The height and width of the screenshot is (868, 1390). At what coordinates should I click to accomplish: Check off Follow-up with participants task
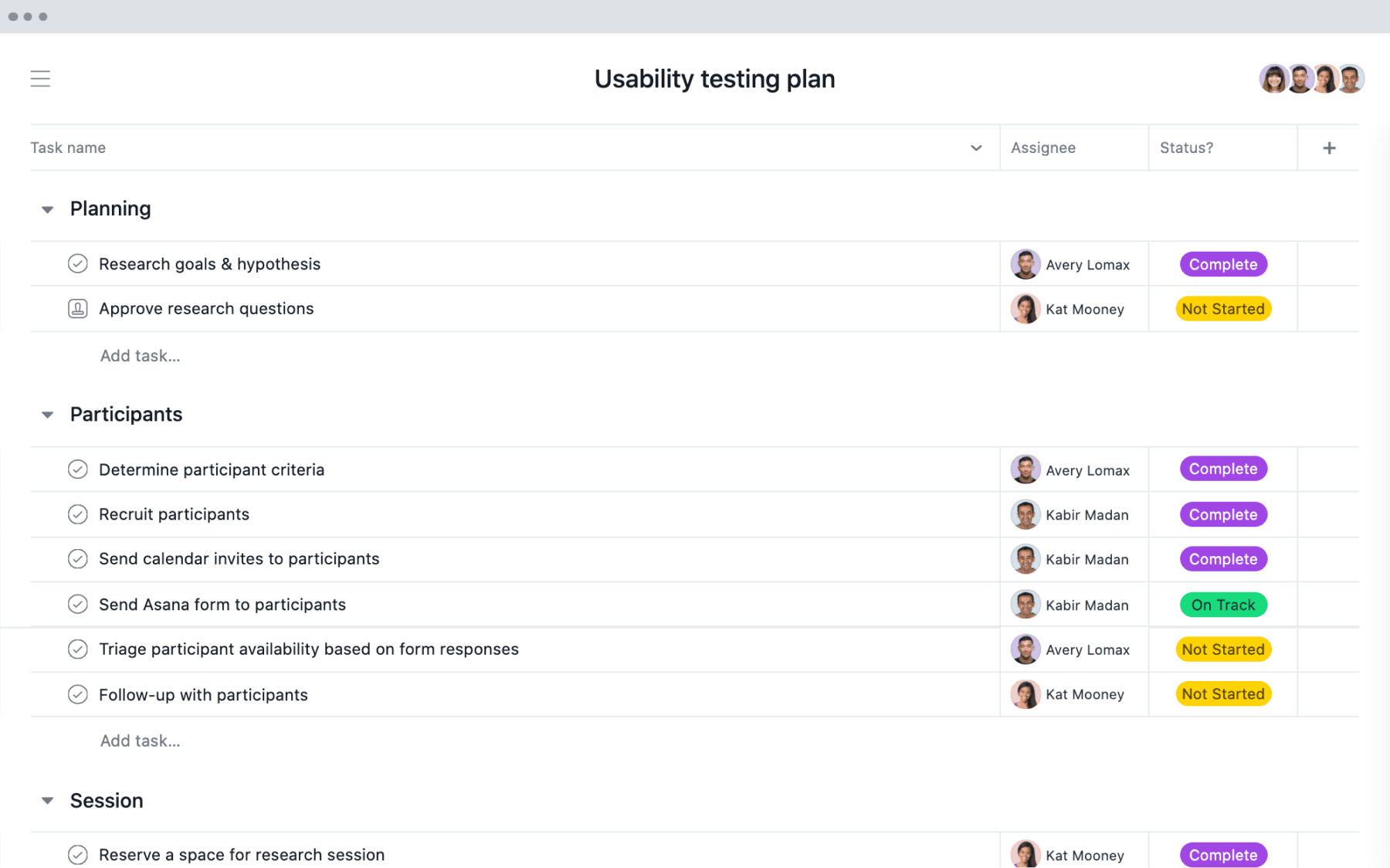77,694
